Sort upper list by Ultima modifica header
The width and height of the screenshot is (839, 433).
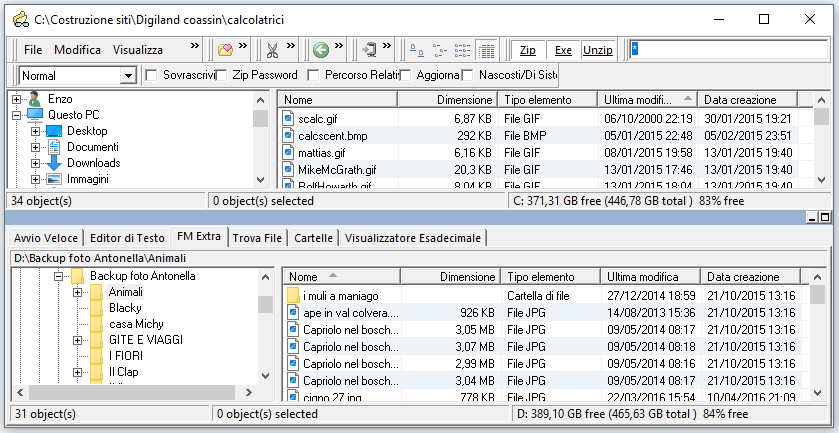point(647,100)
